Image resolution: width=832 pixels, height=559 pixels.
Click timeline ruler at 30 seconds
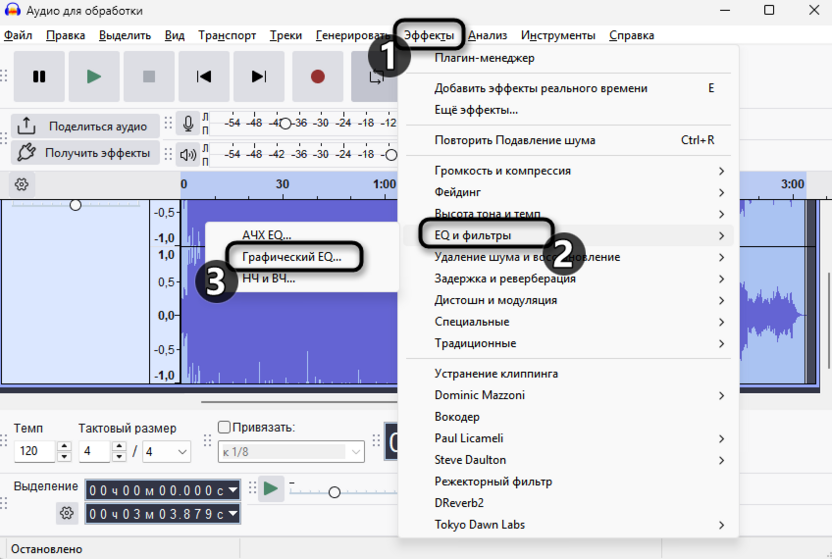point(283,186)
